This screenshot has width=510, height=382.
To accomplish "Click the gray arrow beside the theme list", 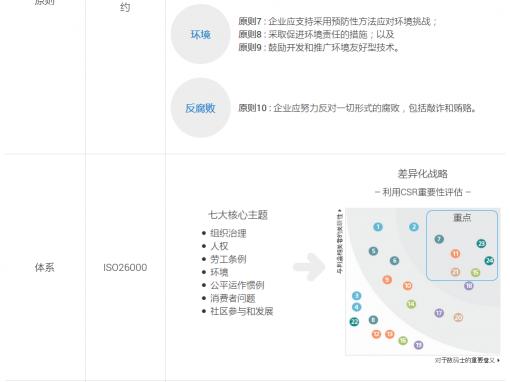I will tap(309, 267).
